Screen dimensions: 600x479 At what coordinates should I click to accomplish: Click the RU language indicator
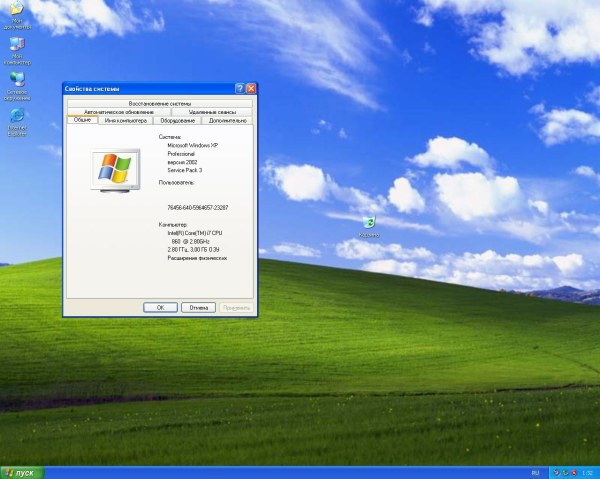(x=535, y=473)
